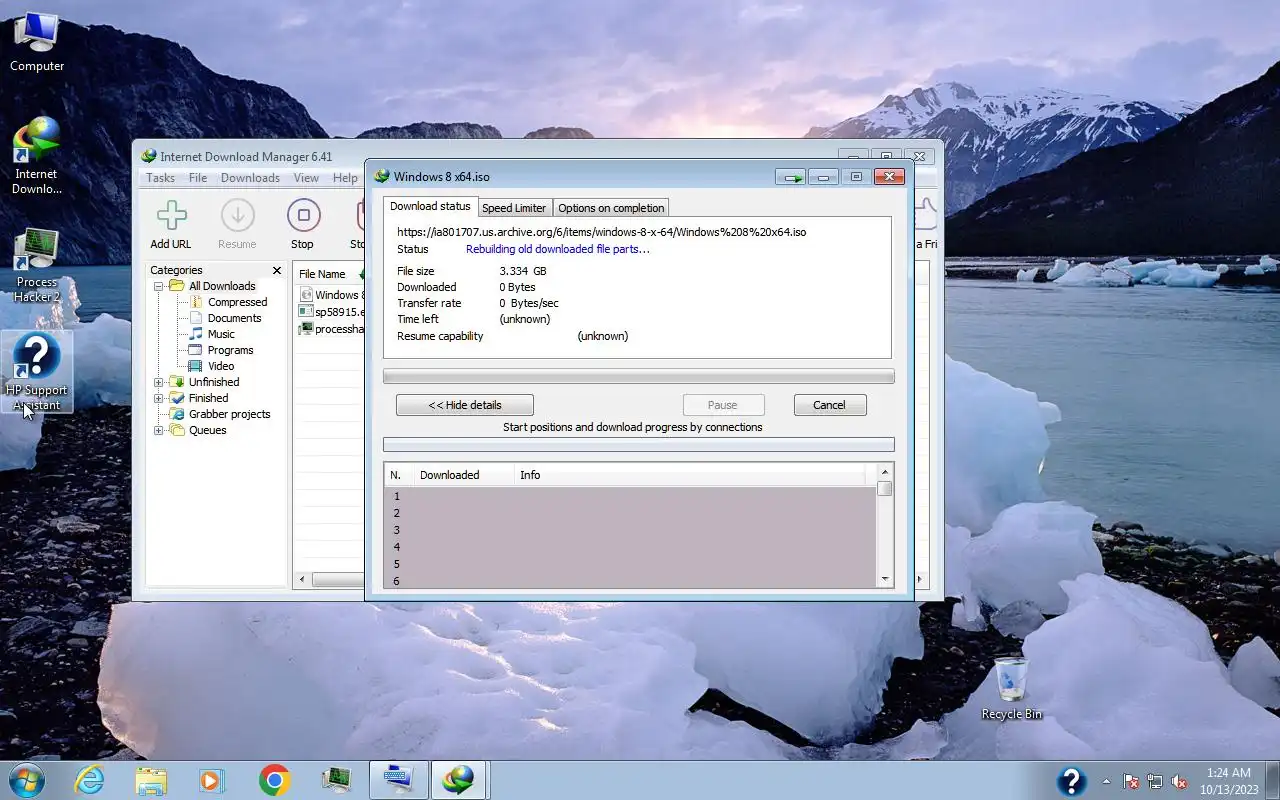Click the download URL text
This screenshot has width=1280, height=800.
(x=601, y=232)
